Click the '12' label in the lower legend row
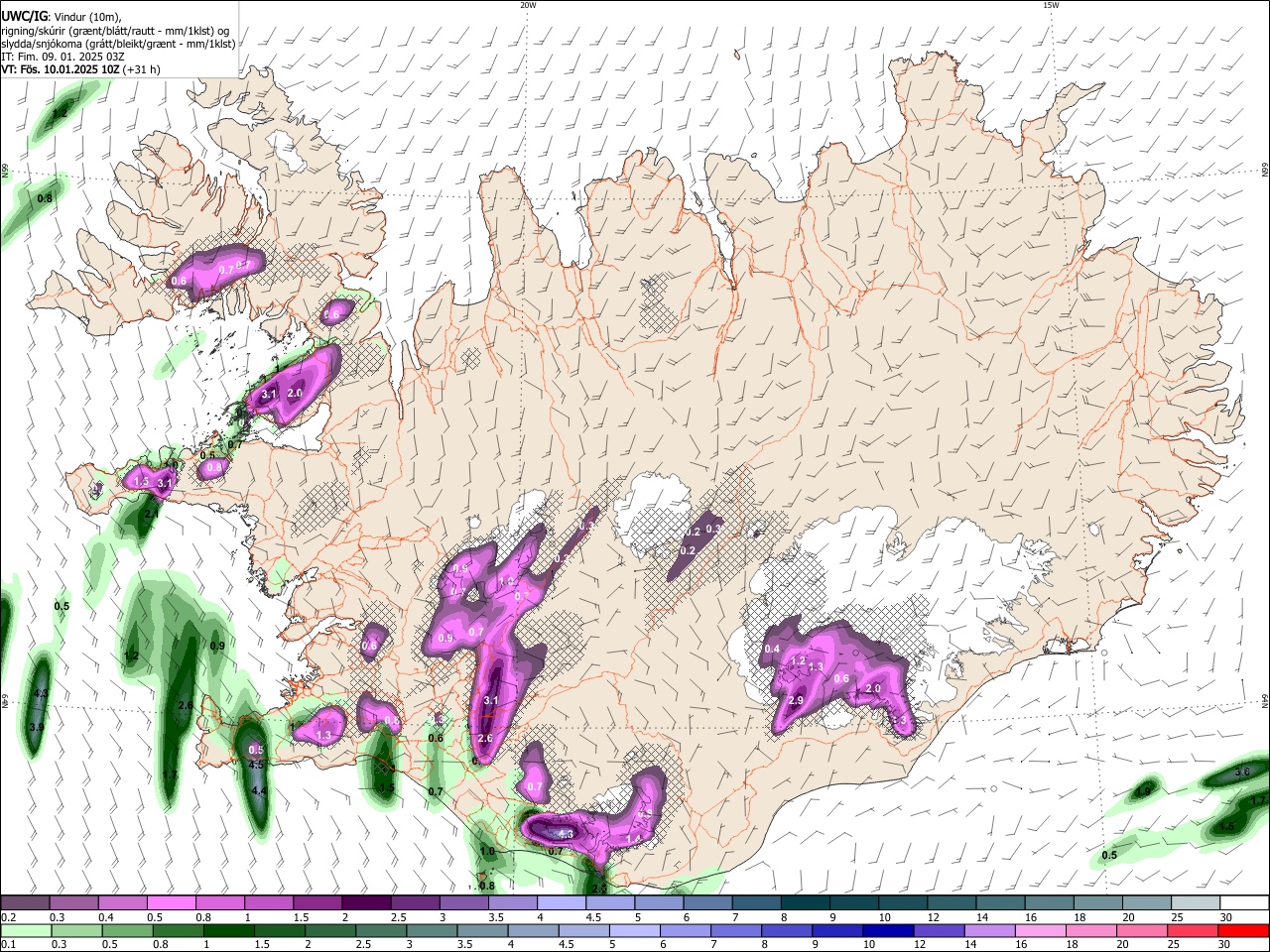This screenshot has height=952, width=1270. [x=920, y=944]
